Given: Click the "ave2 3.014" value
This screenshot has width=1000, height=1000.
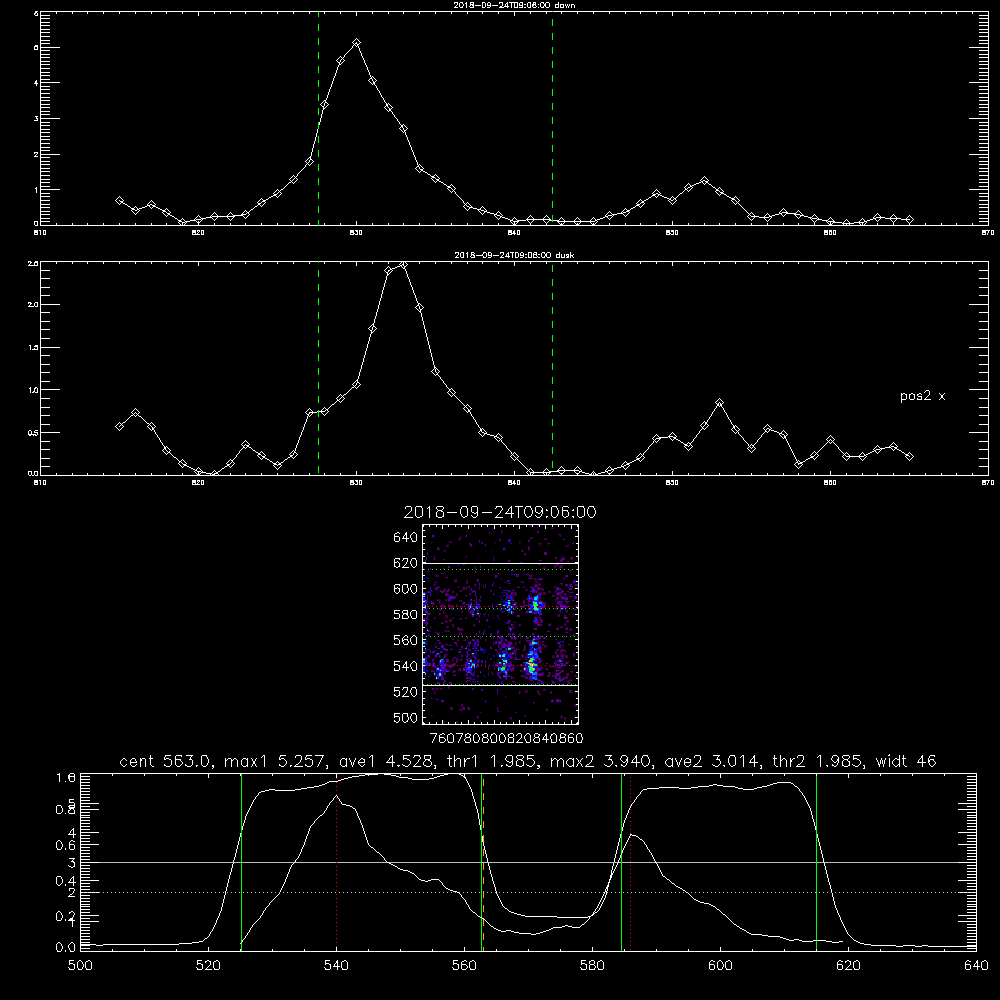Looking at the screenshot, I should click(712, 761).
